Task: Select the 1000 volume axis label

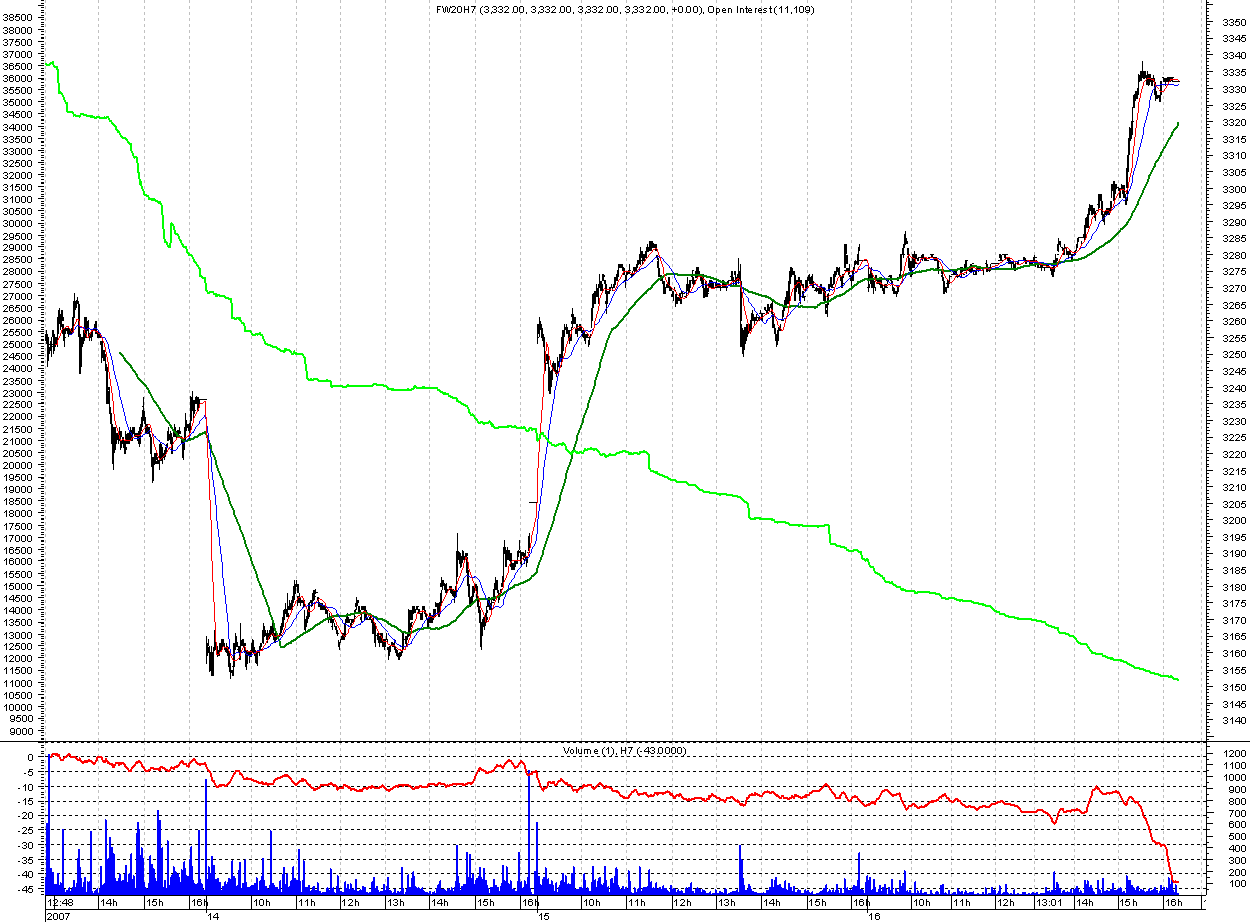Action: tap(1233, 777)
